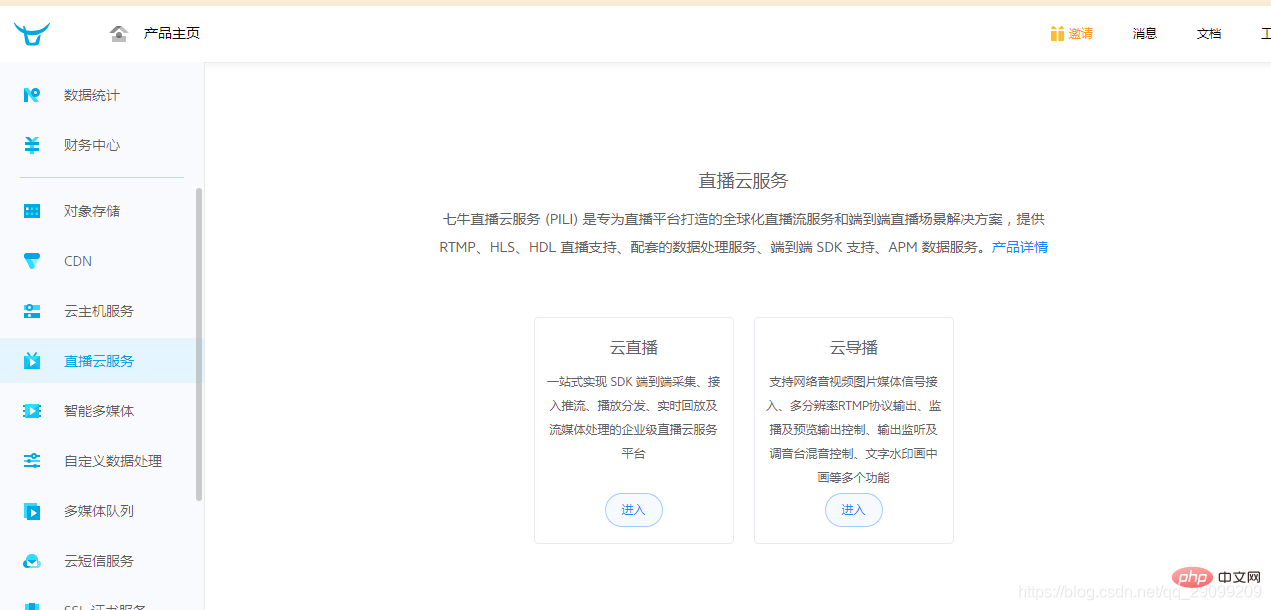Select the CDN sidebar icon
Image resolution: width=1271 pixels, height=610 pixels.
tap(31, 260)
